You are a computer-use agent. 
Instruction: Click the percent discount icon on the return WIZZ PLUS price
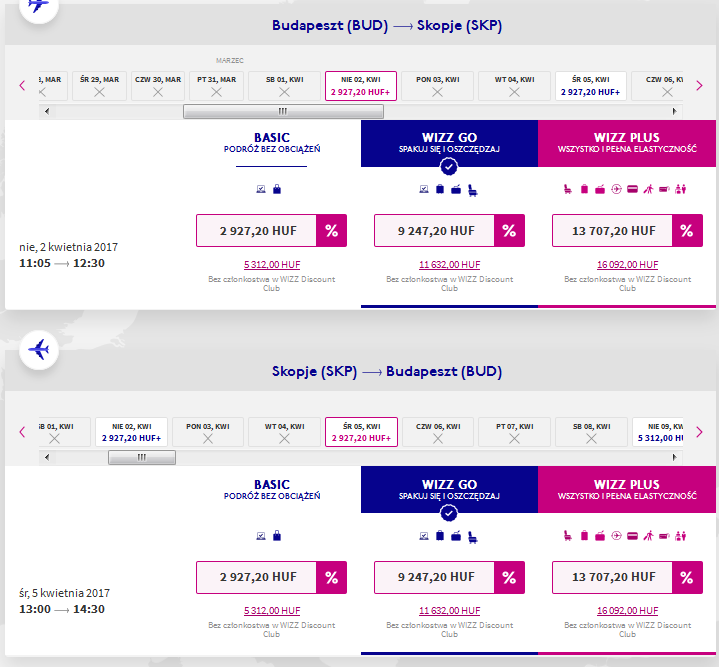pyautogui.click(x=687, y=577)
